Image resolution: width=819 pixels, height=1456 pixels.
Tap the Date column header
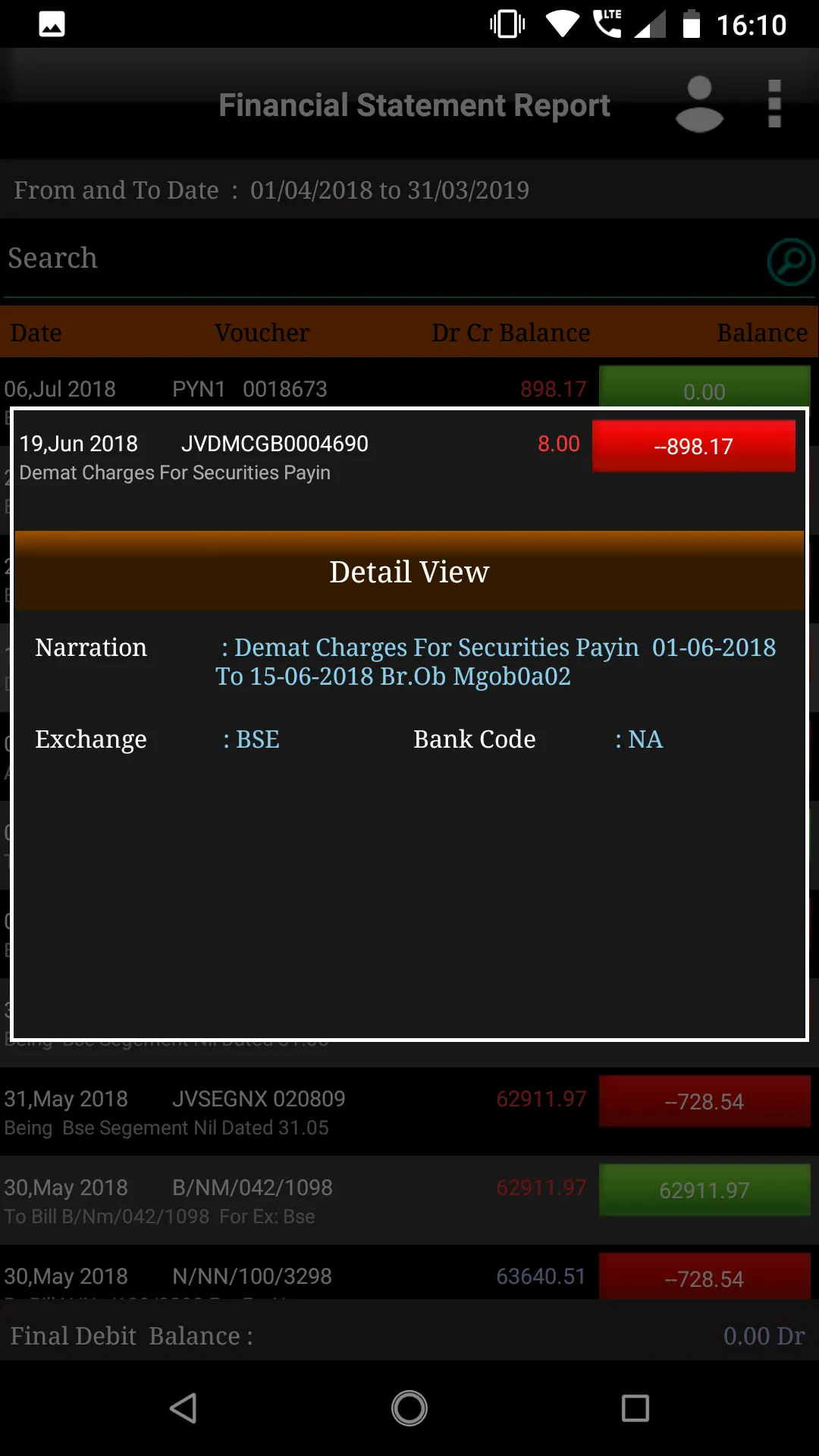36,333
